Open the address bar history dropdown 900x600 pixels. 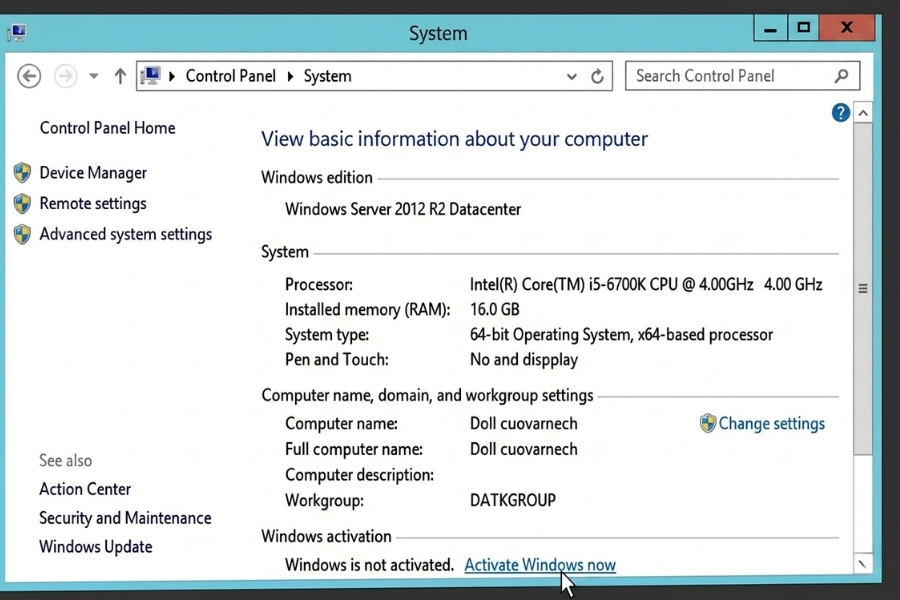571,76
